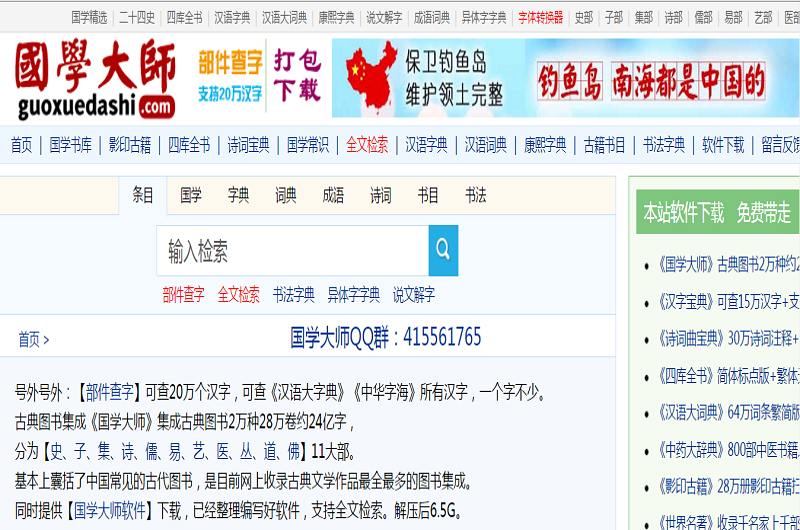Switch to the 书法 search tab
Screen dimensions: 800x530
[476, 195]
